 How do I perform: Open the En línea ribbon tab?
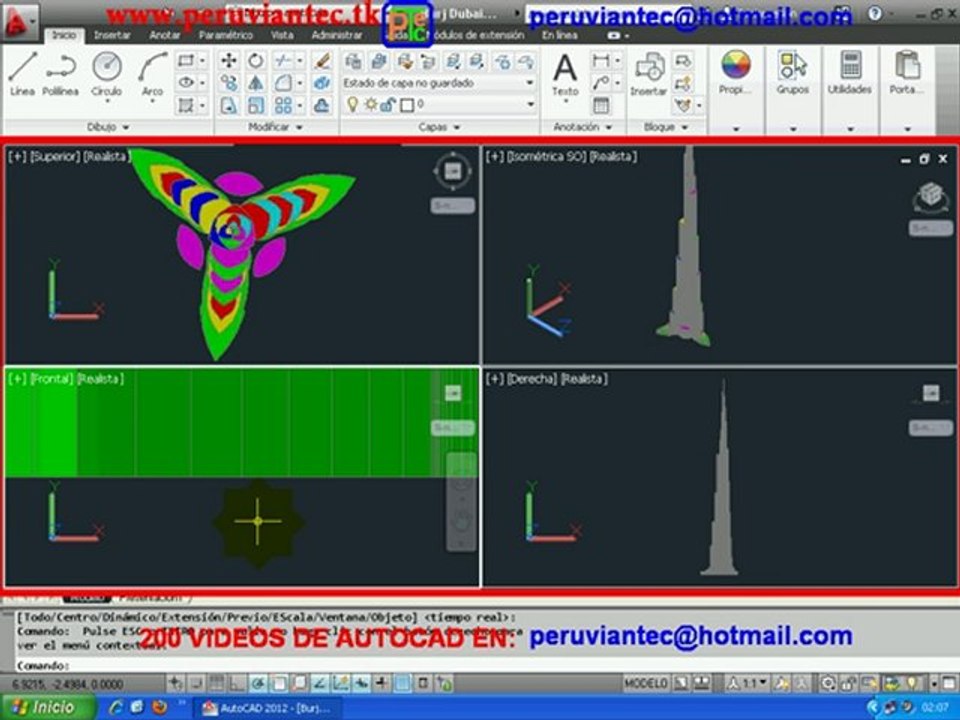coord(559,35)
